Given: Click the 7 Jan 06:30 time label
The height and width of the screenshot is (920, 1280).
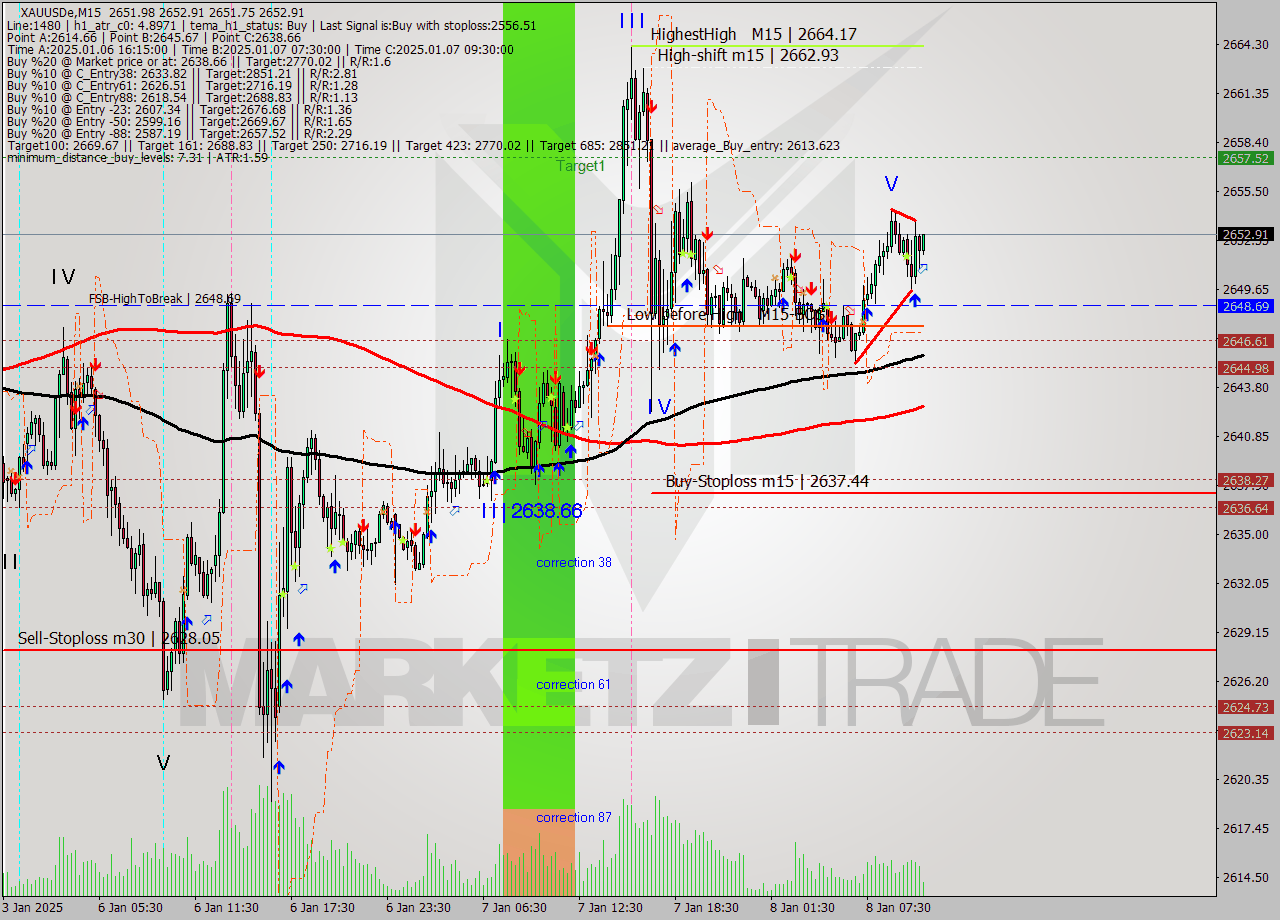Looking at the screenshot, I should 514,908.
